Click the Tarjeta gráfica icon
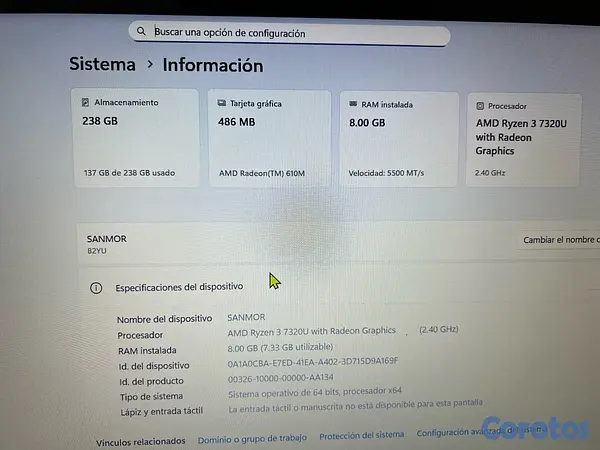This screenshot has width=600, height=450. click(x=222, y=103)
